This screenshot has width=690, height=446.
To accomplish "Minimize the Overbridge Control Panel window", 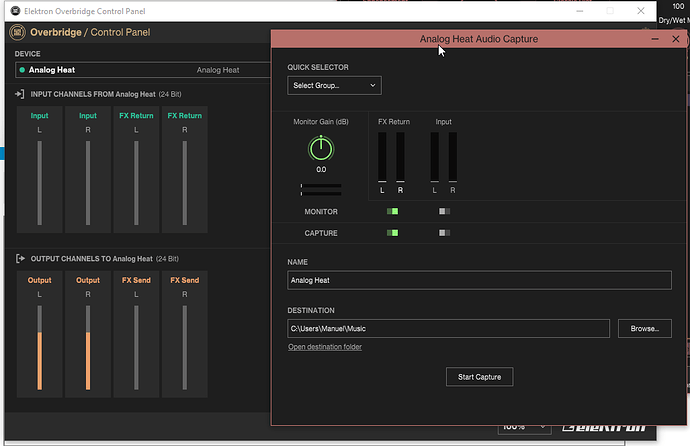I will point(580,11).
